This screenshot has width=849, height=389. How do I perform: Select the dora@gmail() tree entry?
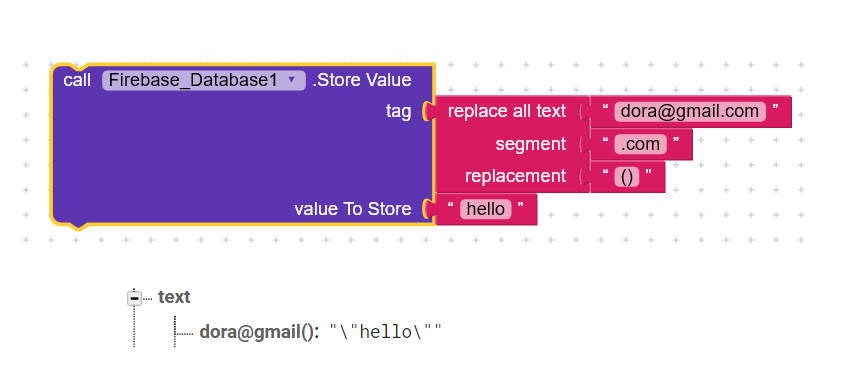[x=259, y=332]
